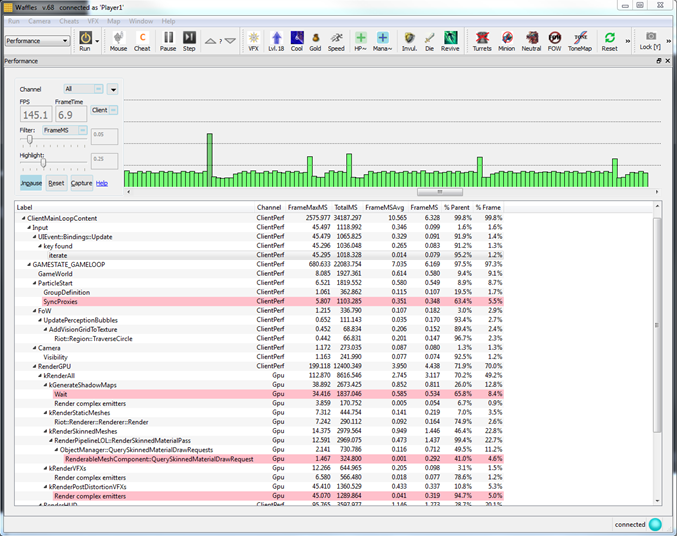677x536 pixels.
Task: Click the Help link
Action: tap(102, 183)
